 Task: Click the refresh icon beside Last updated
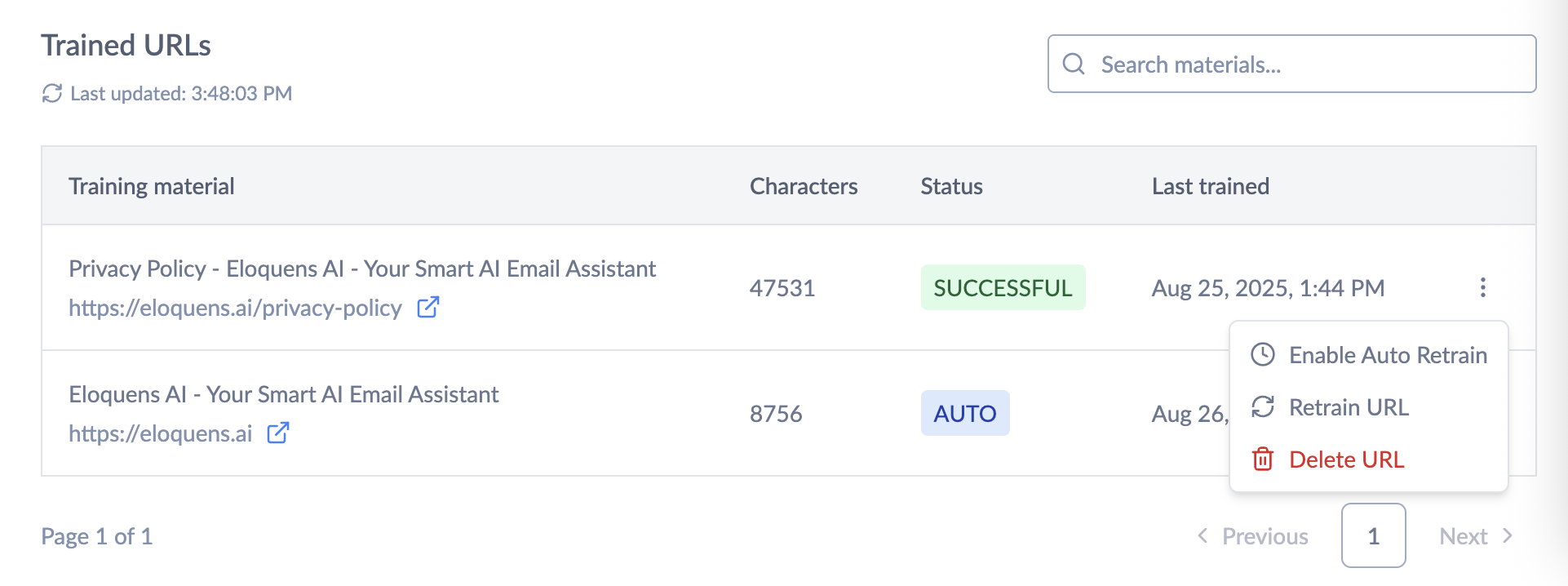[52, 94]
